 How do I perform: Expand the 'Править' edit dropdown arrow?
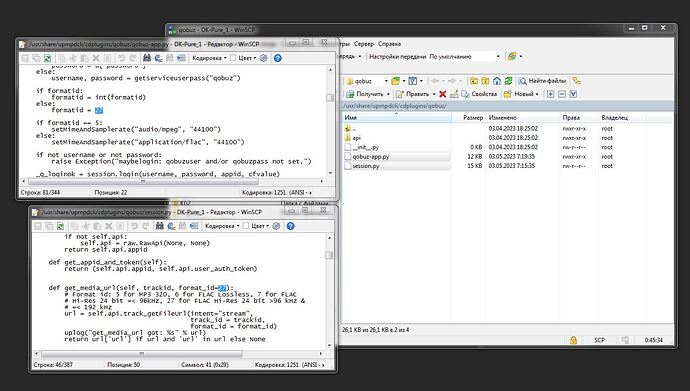click(x=434, y=94)
